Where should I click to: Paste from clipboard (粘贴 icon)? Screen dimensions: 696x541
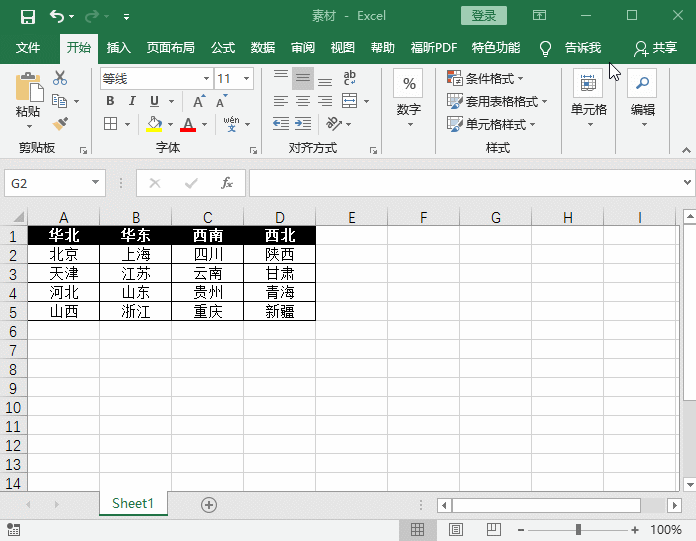tap(29, 87)
